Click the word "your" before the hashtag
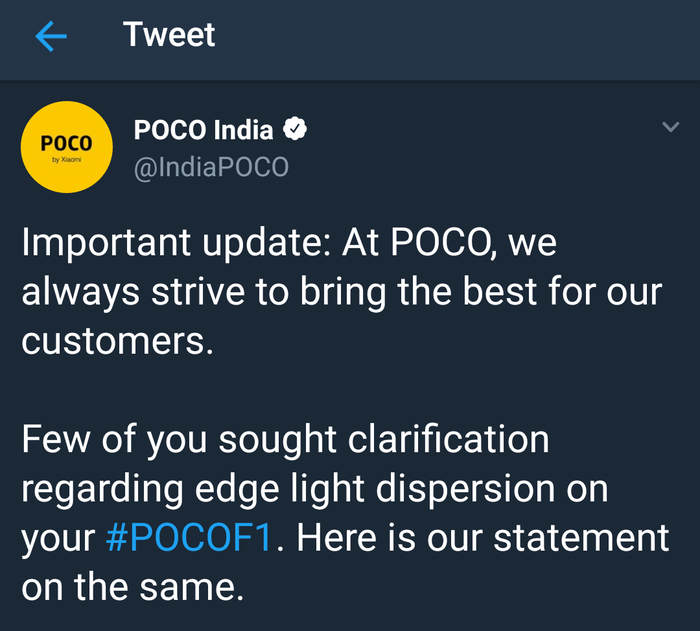The height and width of the screenshot is (631, 700). point(58,541)
